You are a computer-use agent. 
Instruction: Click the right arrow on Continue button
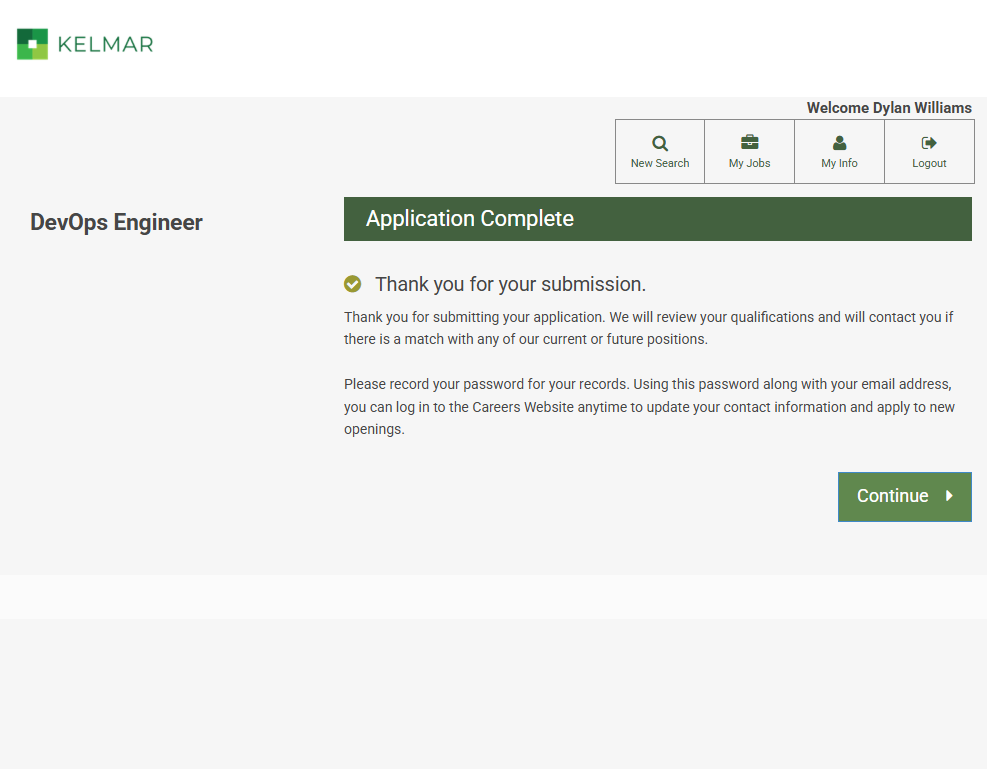[x=949, y=496]
